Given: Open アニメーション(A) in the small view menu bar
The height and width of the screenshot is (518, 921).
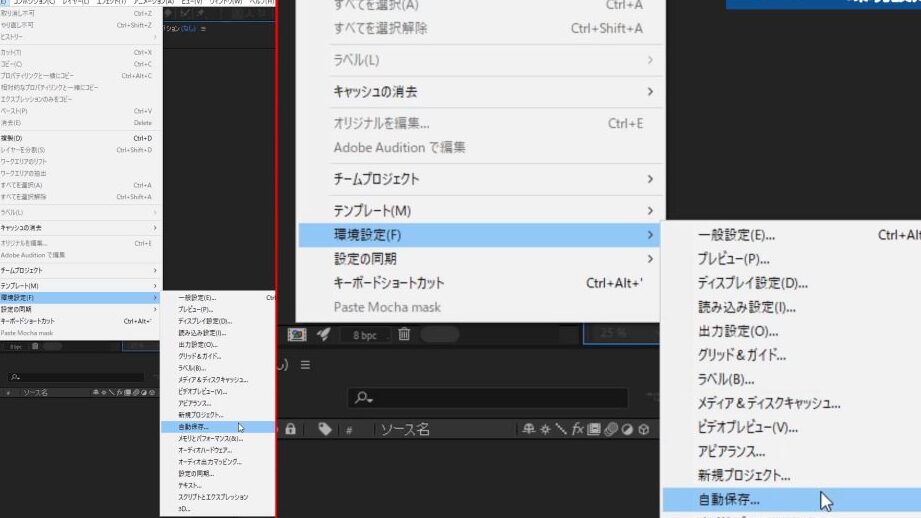Looking at the screenshot, I should click(153, 2).
